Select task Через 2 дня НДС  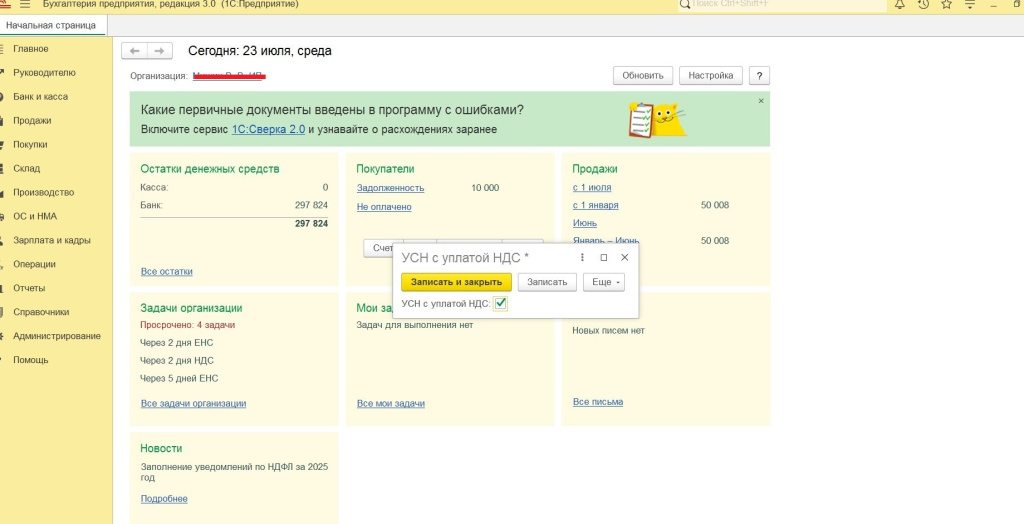[177, 361]
